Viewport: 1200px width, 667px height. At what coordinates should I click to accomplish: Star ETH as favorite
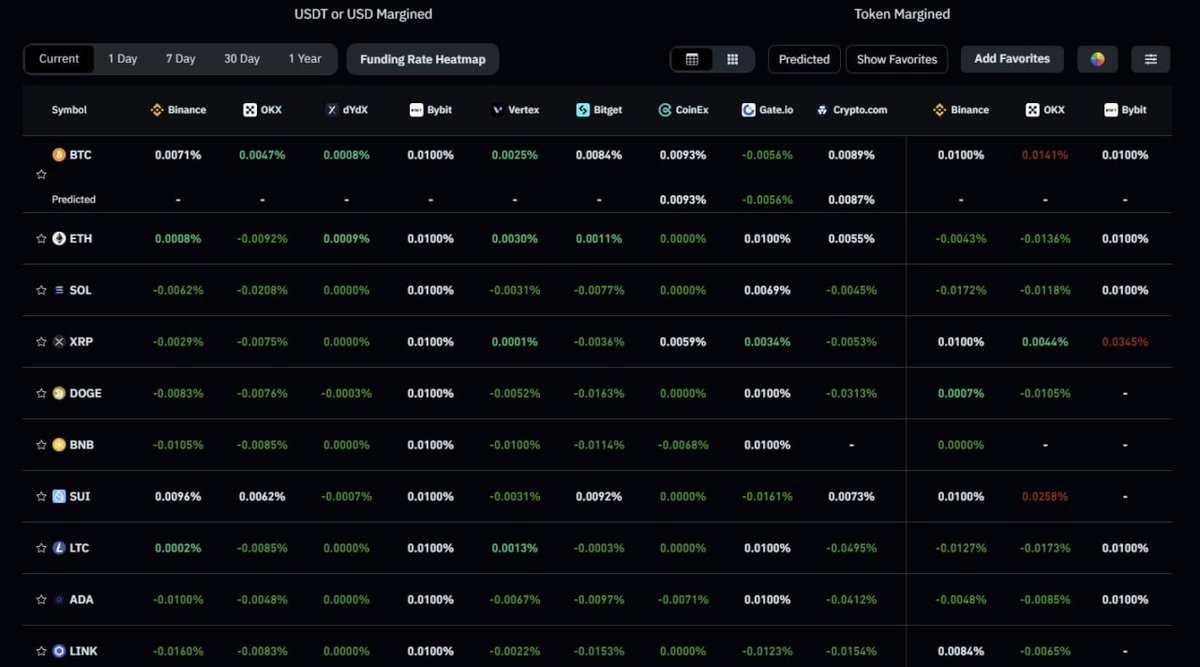pyautogui.click(x=41, y=239)
